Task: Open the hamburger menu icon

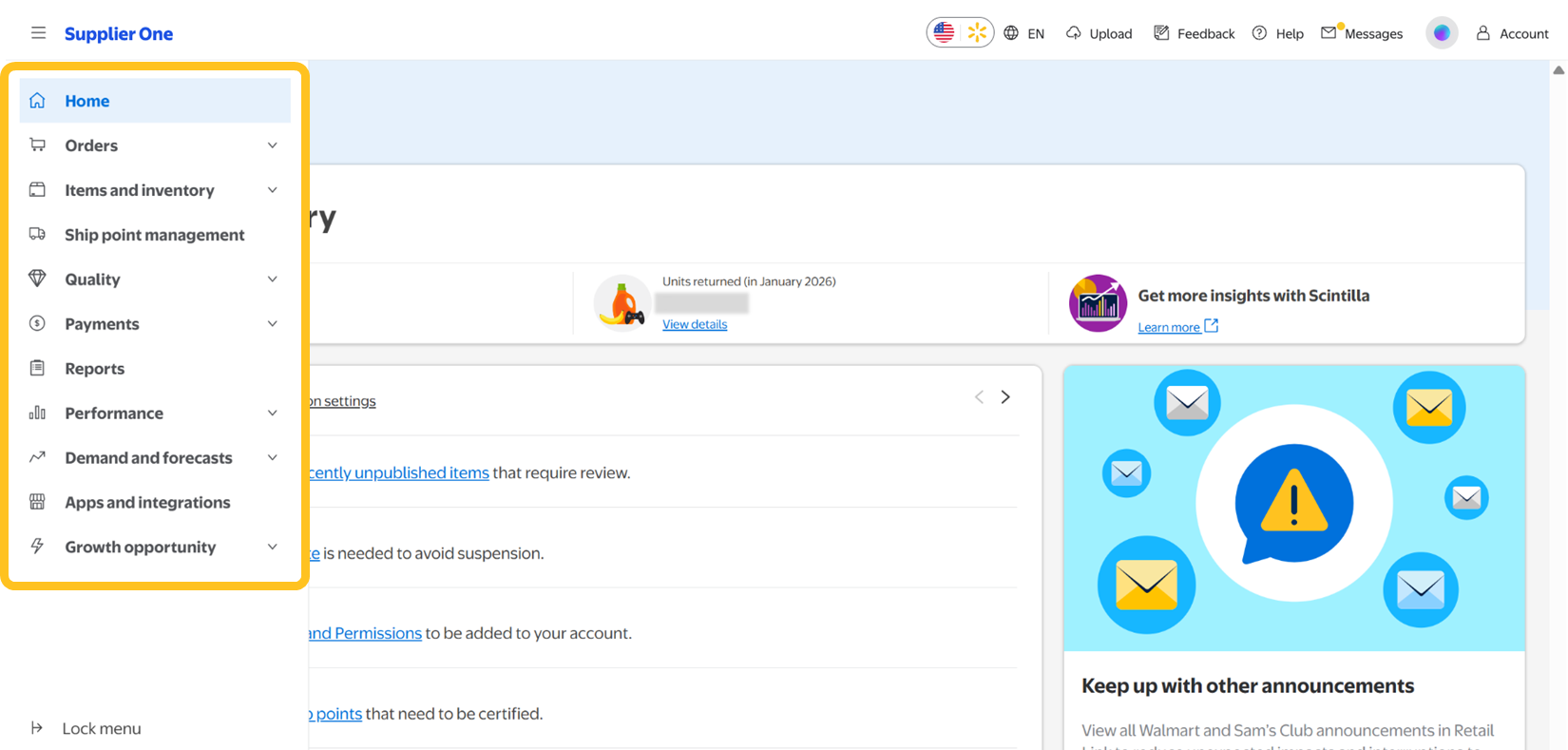Action: (38, 33)
